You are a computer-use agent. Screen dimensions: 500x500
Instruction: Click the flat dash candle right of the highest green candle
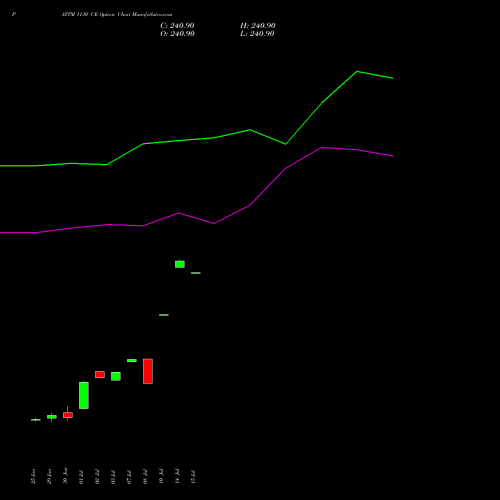pyautogui.click(x=196, y=273)
